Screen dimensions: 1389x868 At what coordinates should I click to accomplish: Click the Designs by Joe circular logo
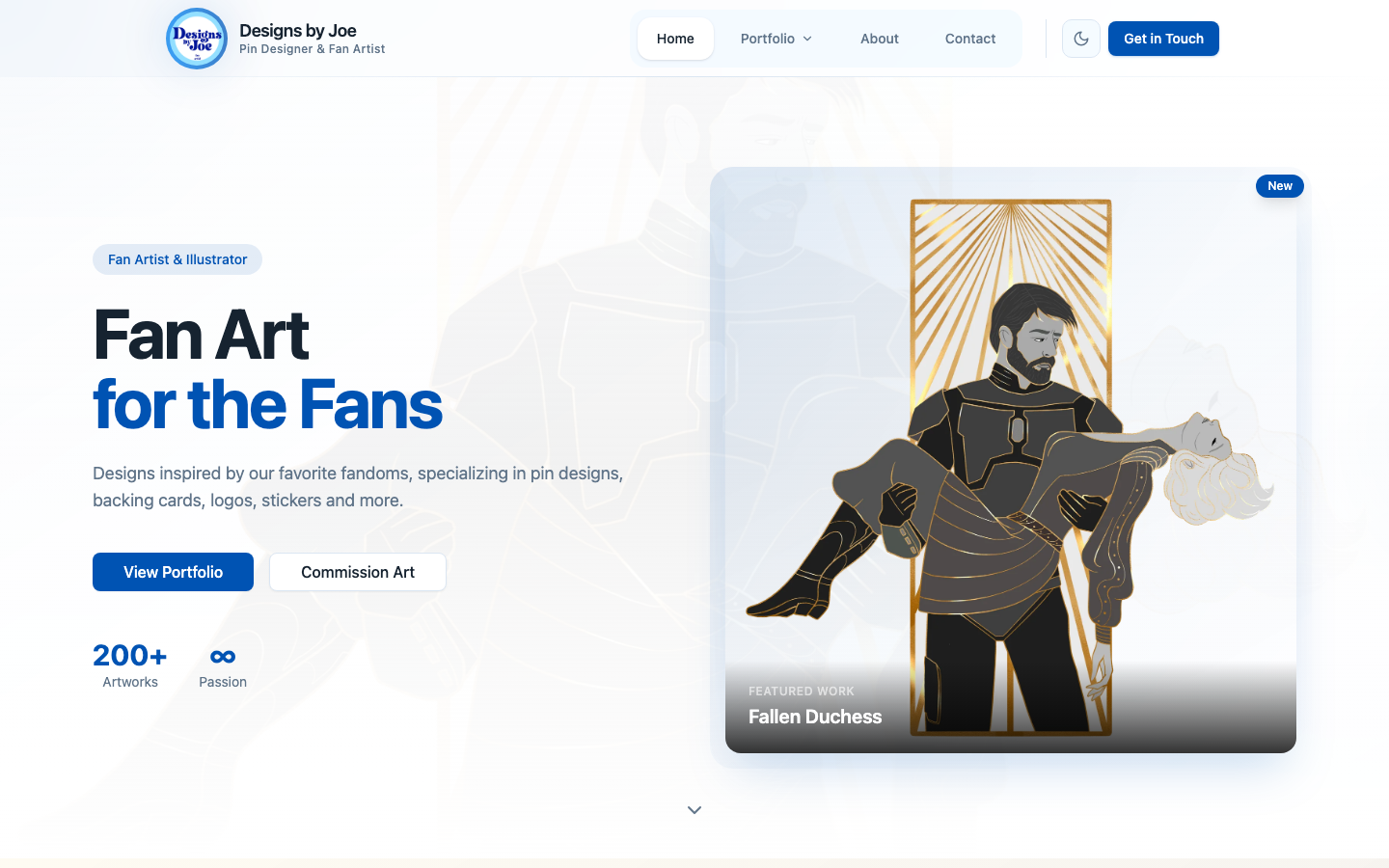click(197, 39)
